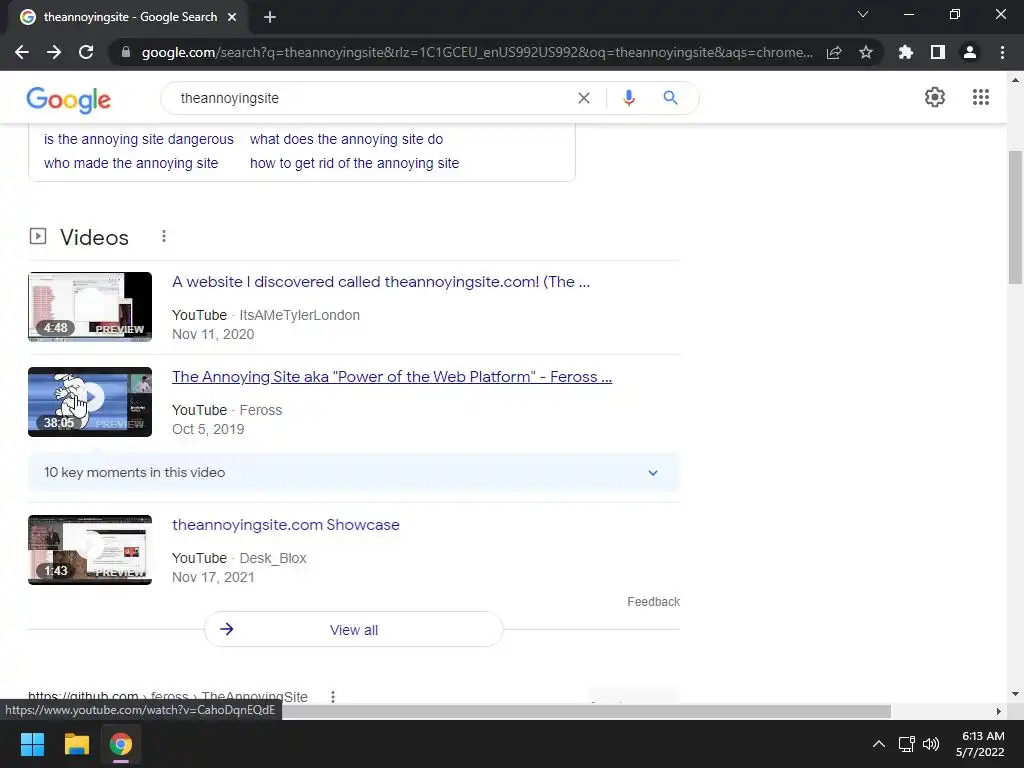The height and width of the screenshot is (768, 1024).
Task: Play the 4:48 video thumbnail
Action: coord(90,307)
